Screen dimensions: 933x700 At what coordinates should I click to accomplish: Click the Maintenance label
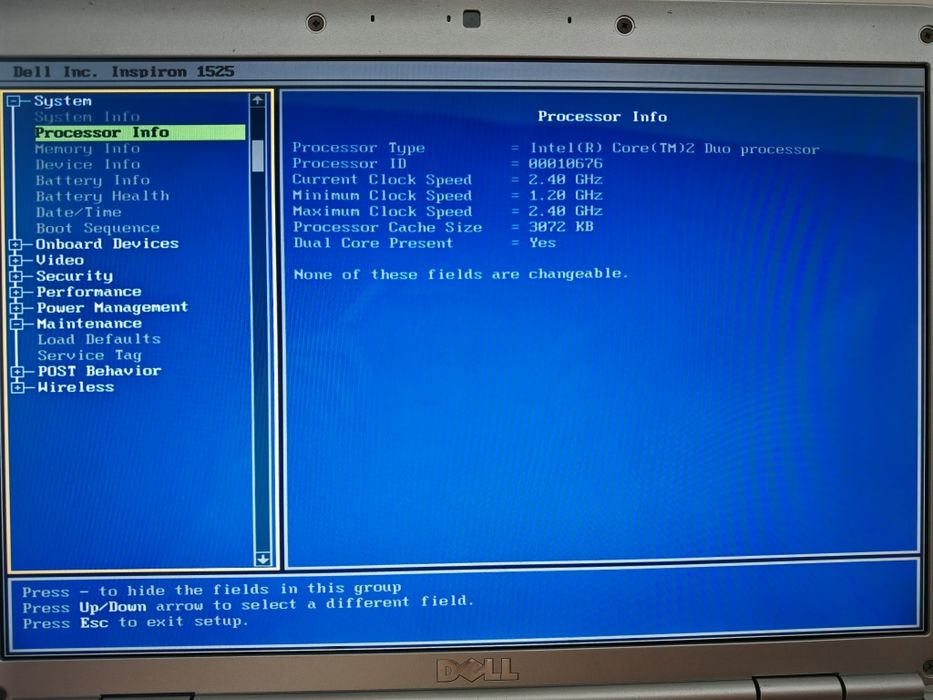point(89,323)
